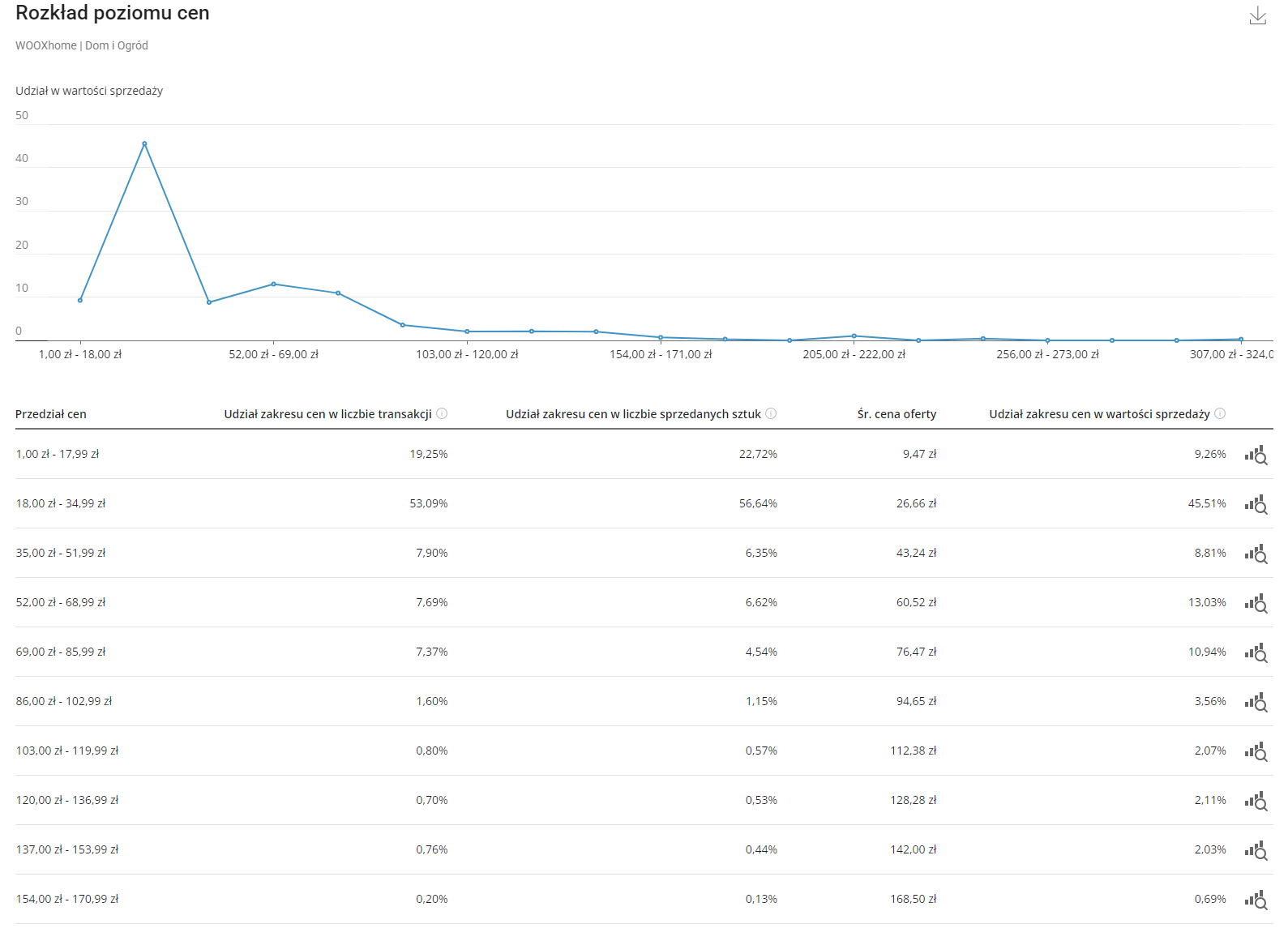The image size is (1288, 941).
Task: Click the 53,09% transaction share value
Action: coord(429,503)
